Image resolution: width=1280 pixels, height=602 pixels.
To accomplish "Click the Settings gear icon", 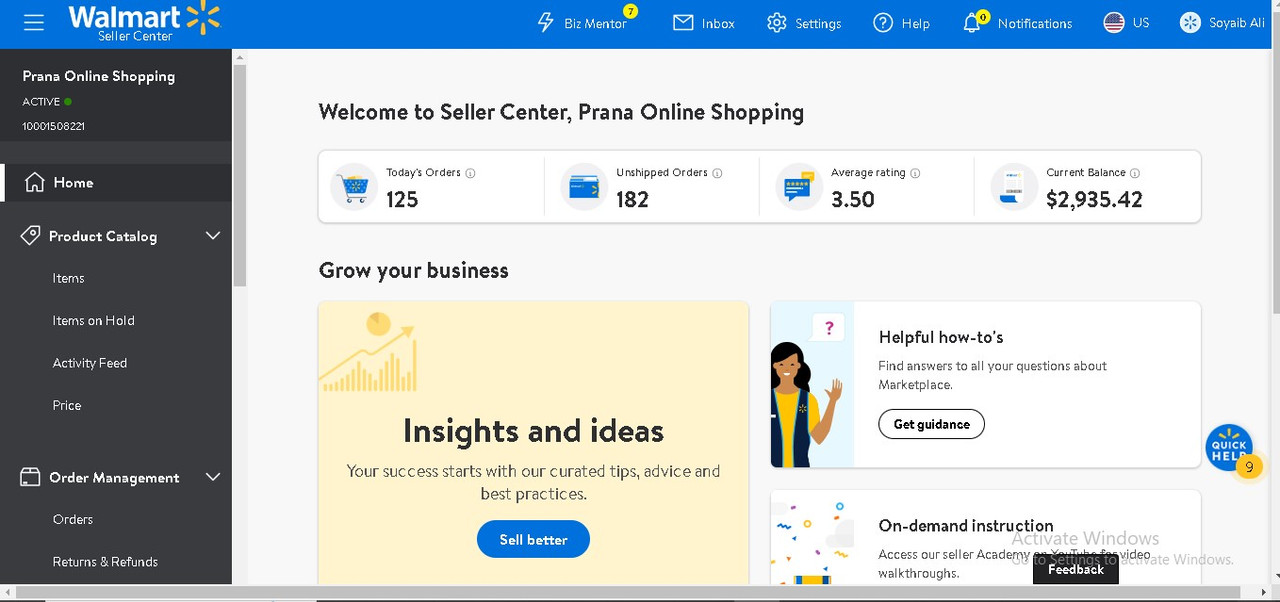I will pyautogui.click(x=777, y=23).
